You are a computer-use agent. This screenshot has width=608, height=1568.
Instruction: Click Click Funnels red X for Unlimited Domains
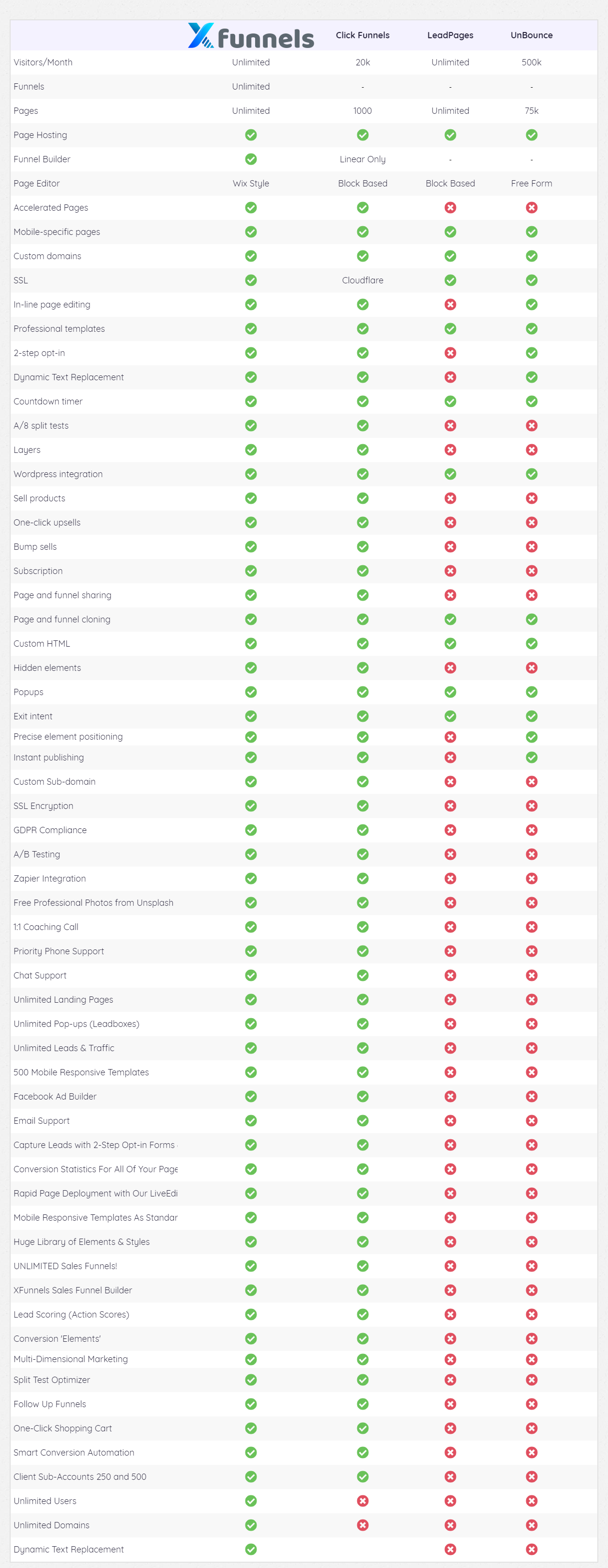(x=363, y=1525)
